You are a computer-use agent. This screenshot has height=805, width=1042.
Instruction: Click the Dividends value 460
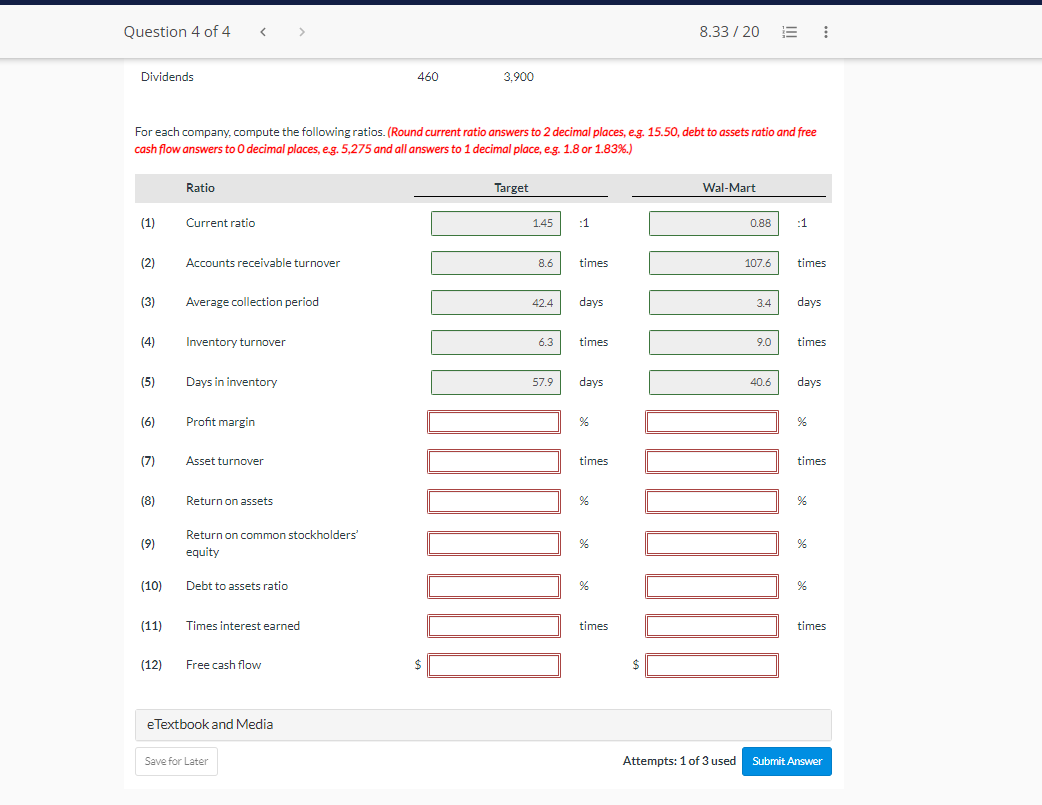[x=428, y=77]
